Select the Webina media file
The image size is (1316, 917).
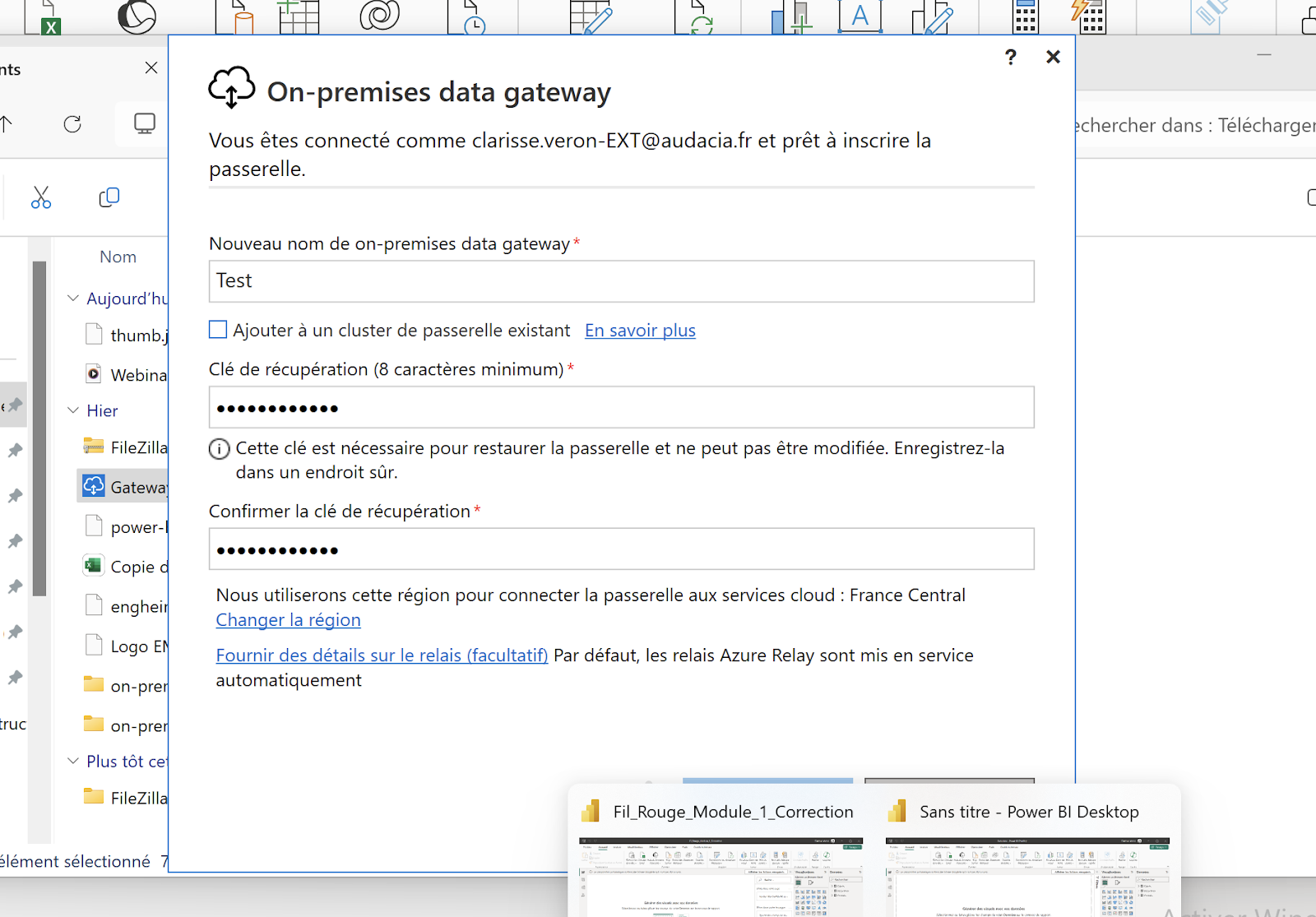[x=126, y=375]
